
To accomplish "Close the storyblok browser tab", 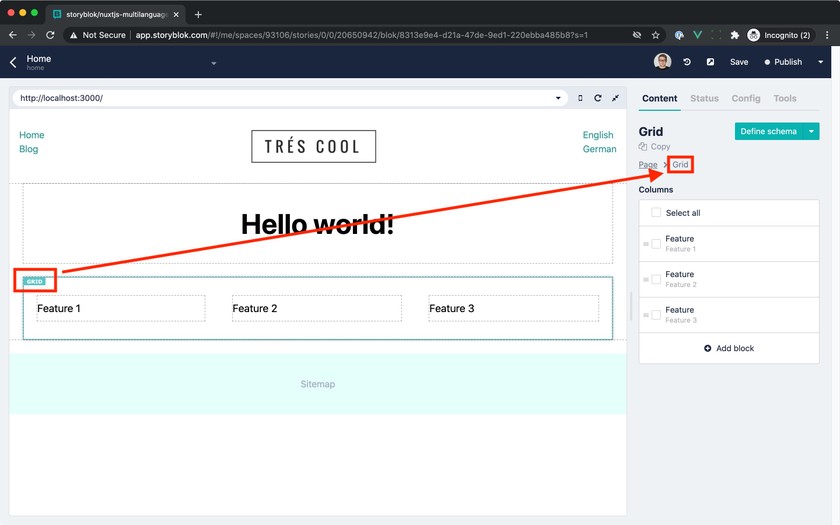I will click(176, 14).
